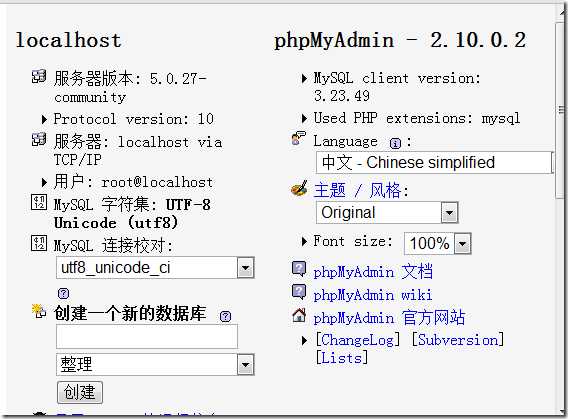Click the server icon beside 服务器: localhost via TCP/IP

[x=39, y=139]
